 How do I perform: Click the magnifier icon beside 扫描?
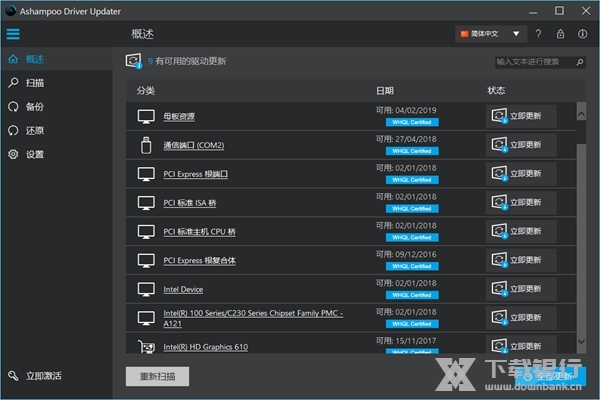[x=13, y=83]
